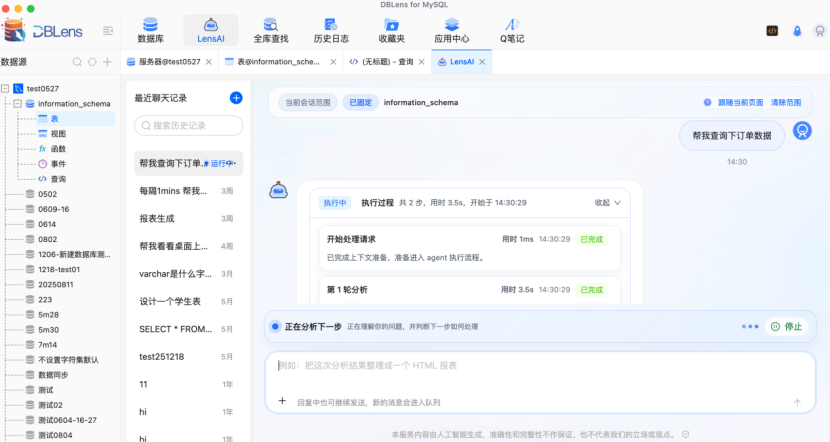Click the 已固定 pinned badge

pos(360,103)
